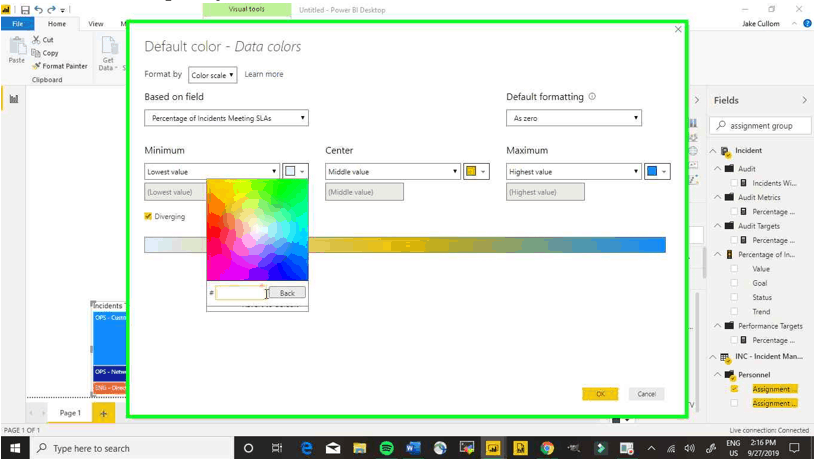Open the Page 1 report tab
This screenshot has height=460, width=816.
point(70,413)
